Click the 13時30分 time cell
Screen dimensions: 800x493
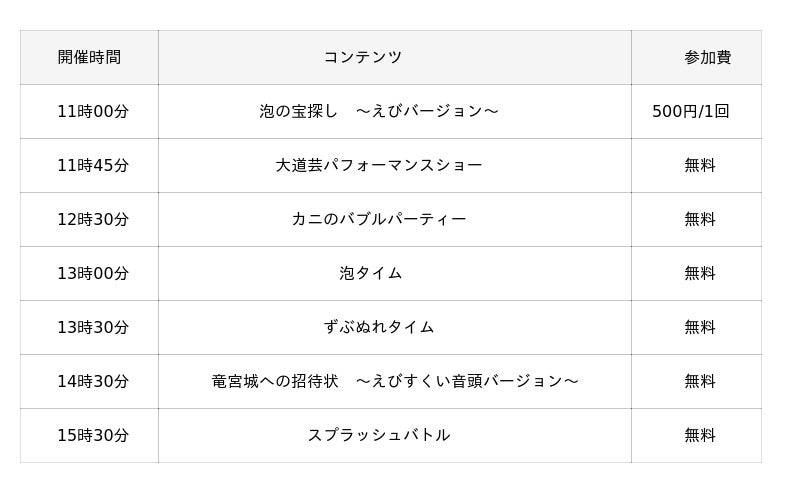click(93, 327)
